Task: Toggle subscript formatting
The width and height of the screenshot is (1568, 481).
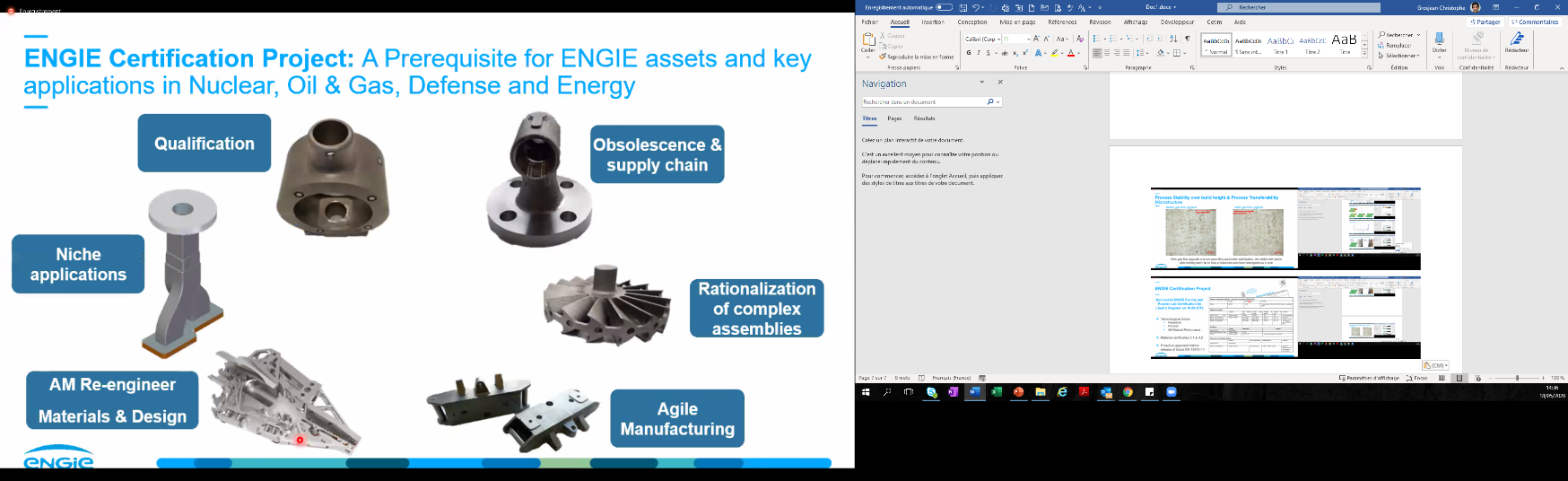Action: click(x=1015, y=53)
